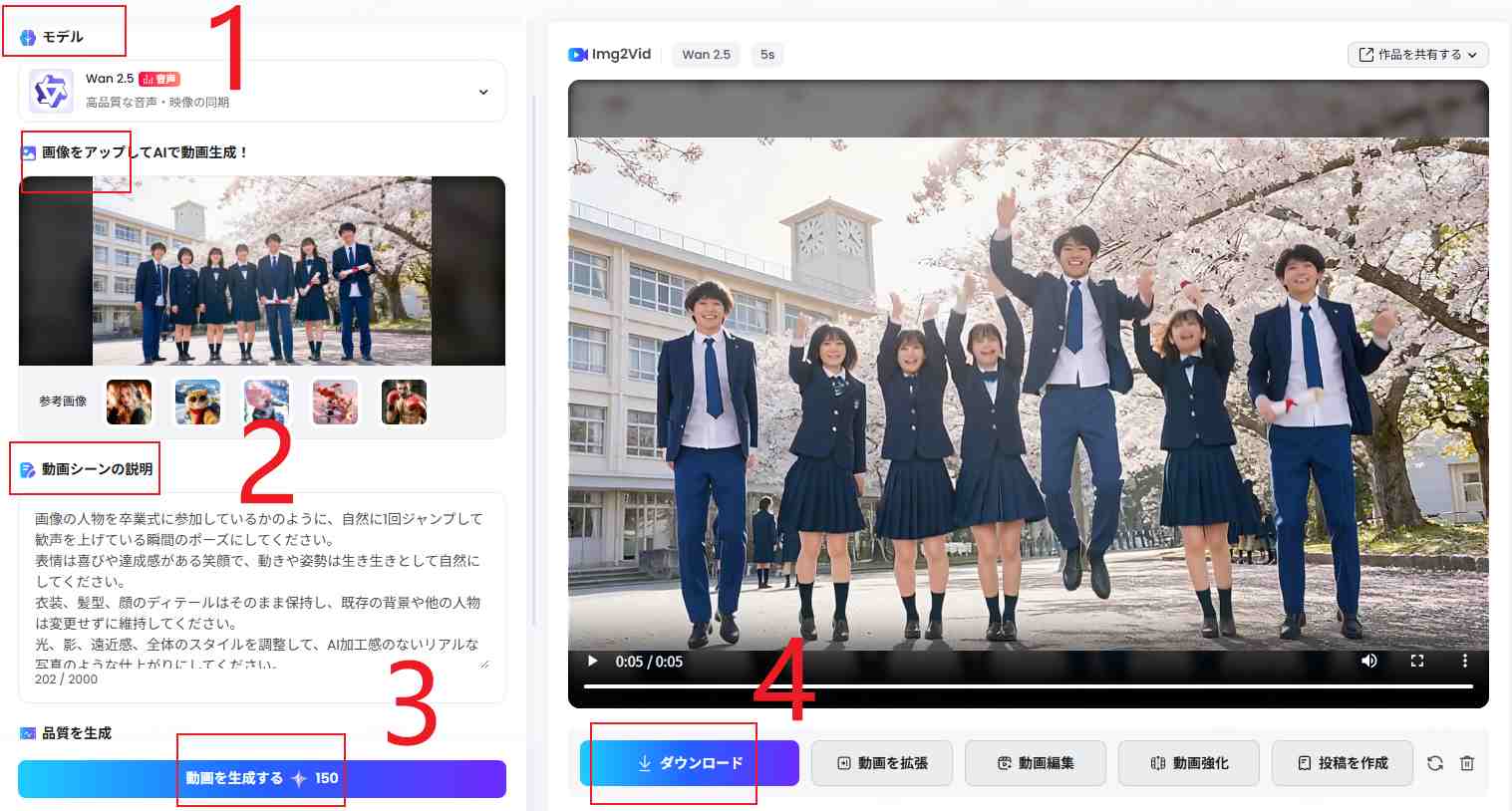Mute the video player audio
Viewport: 1512px width, 811px height.
click(1368, 661)
